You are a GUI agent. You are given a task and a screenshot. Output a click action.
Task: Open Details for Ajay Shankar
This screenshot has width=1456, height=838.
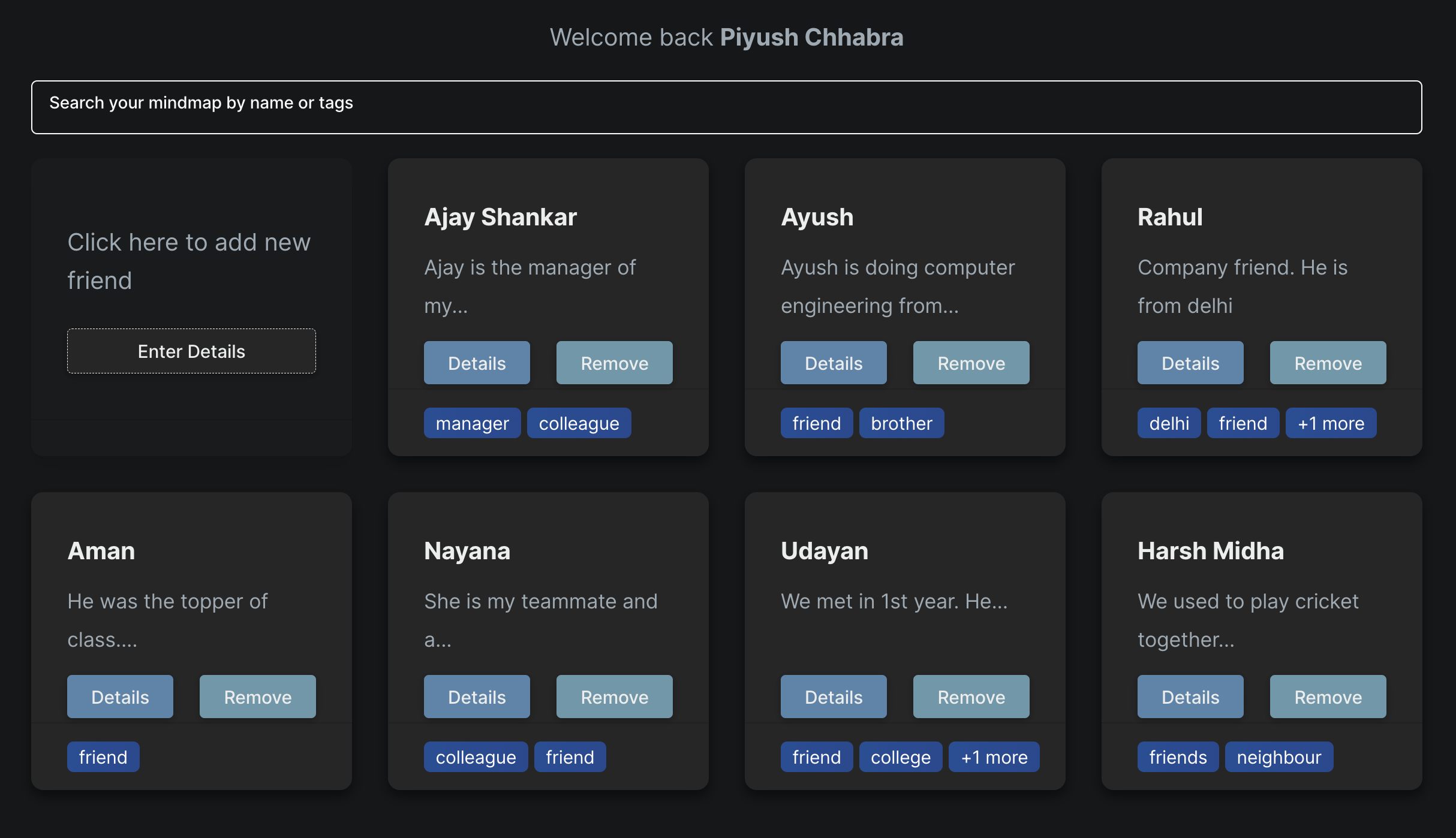(477, 363)
